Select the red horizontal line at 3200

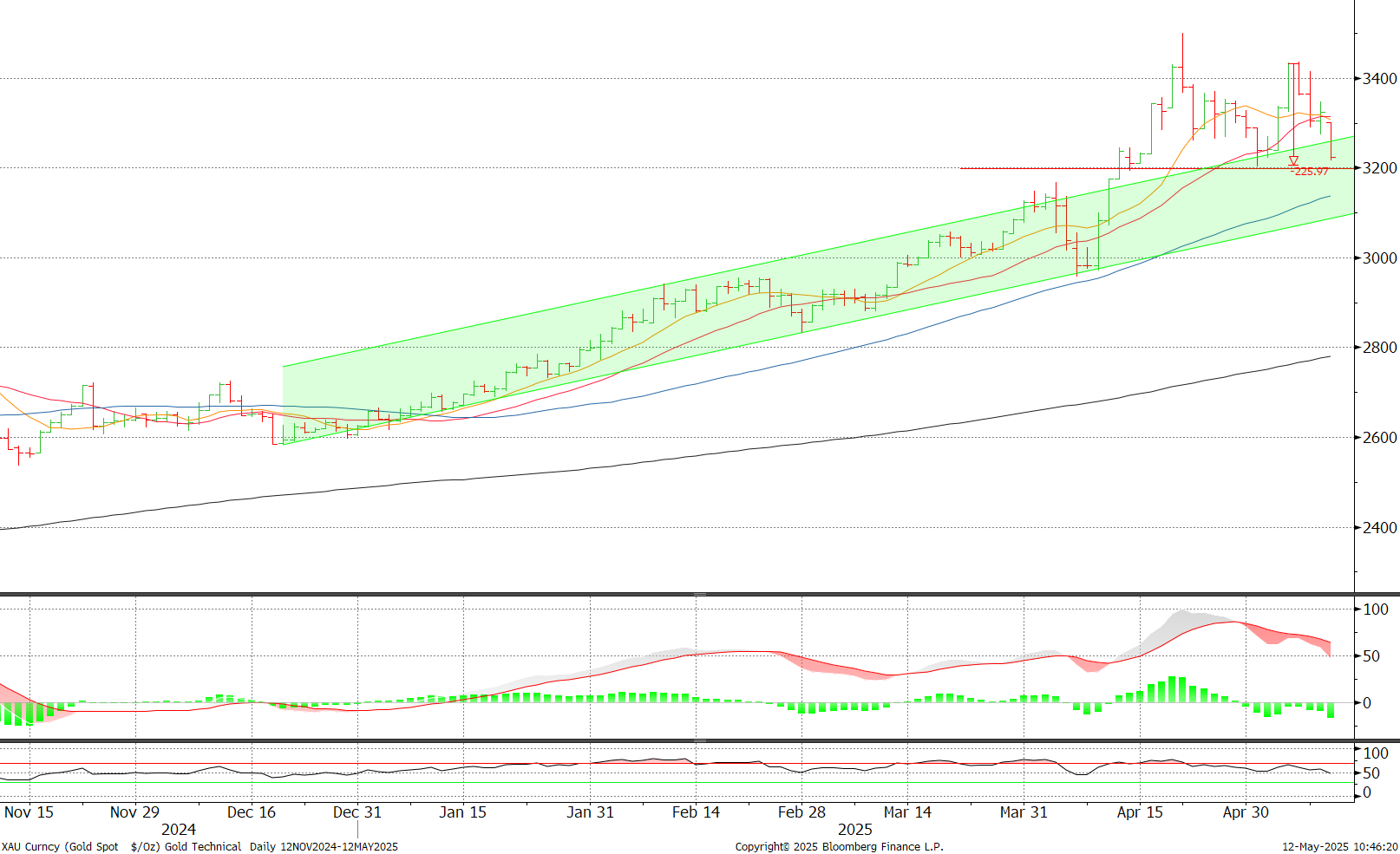tap(1156, 168)
